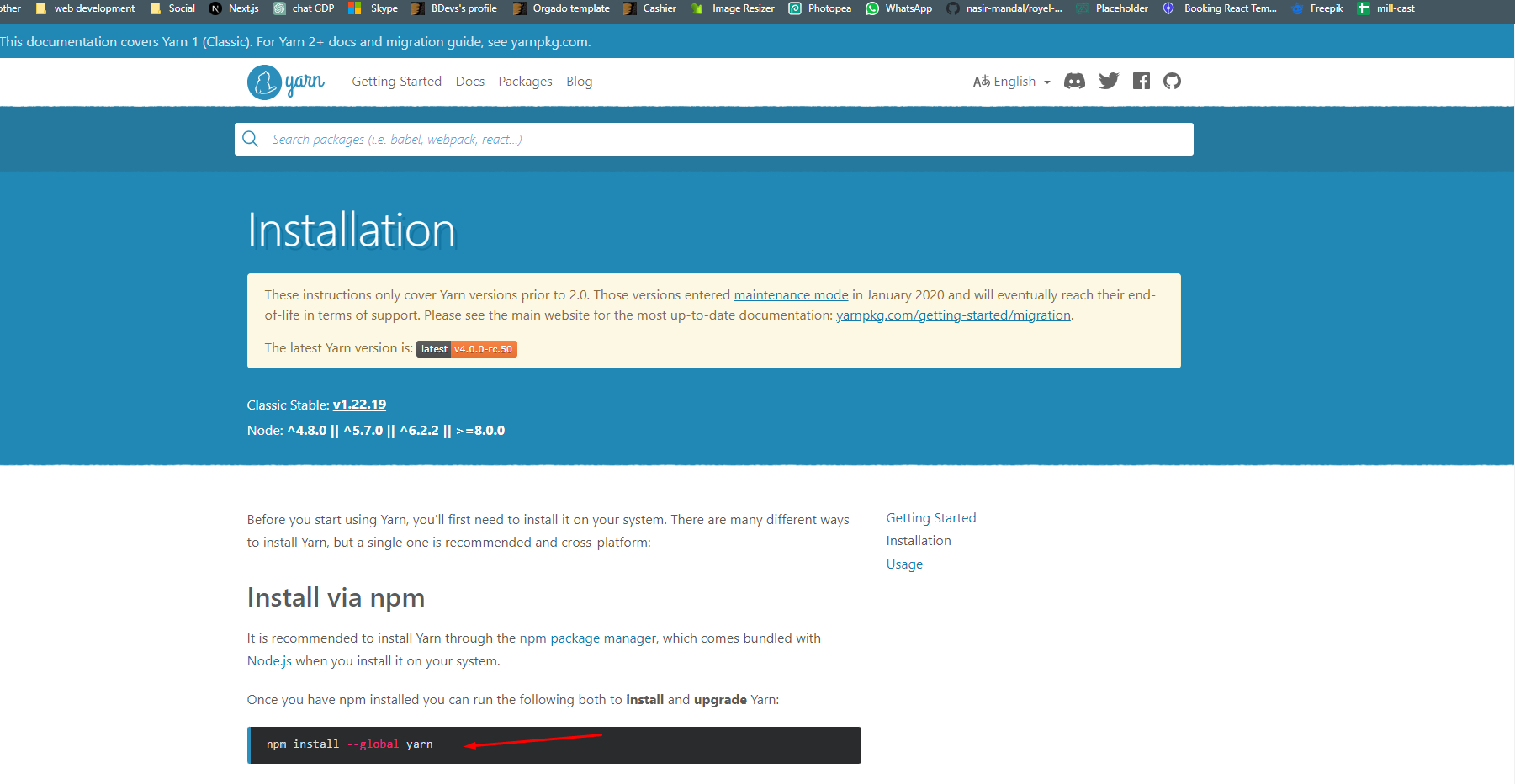Open the mill-cast bookmark

click(x=1386, y=8)
